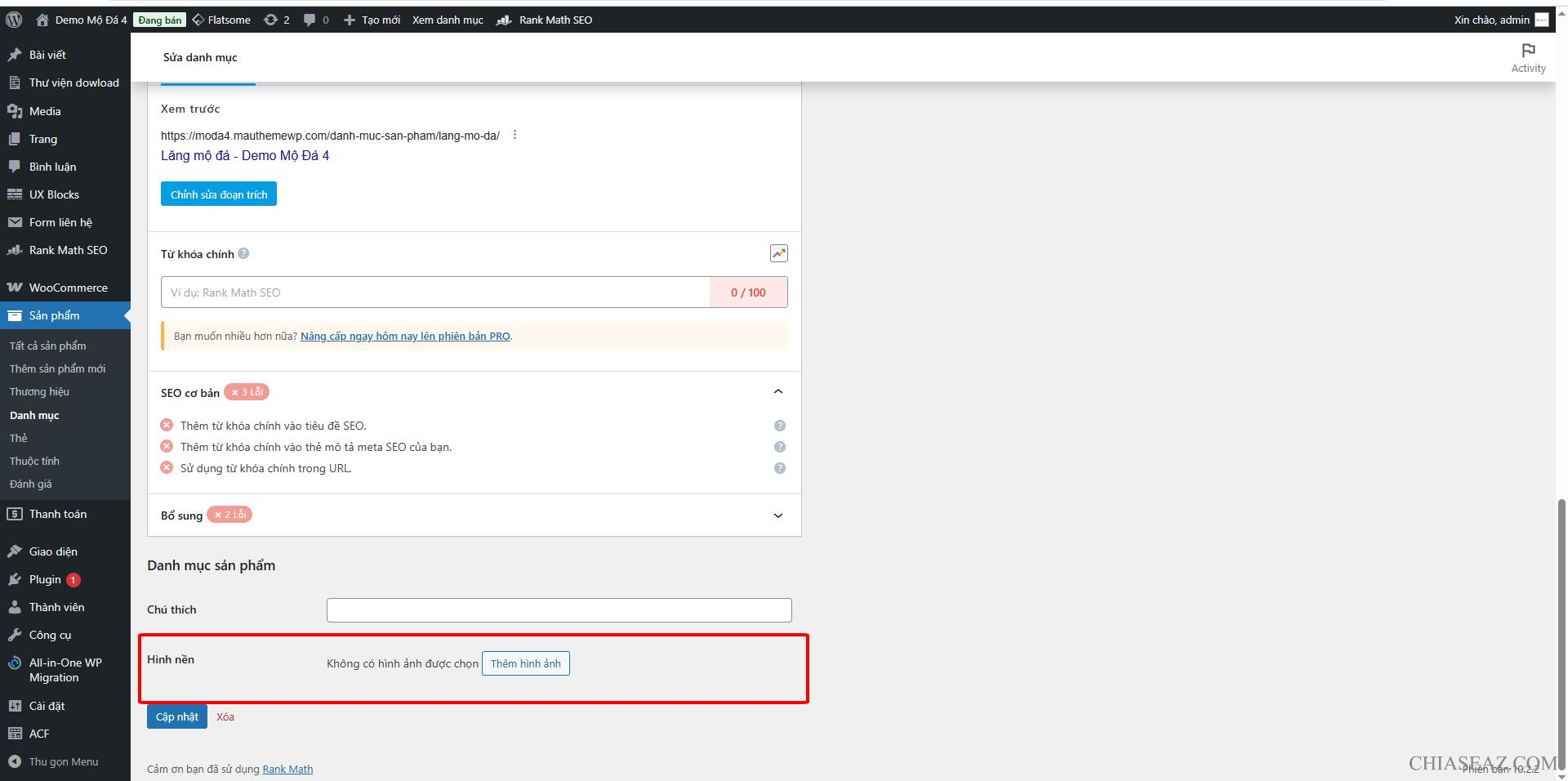Screen dimensions: 1568x781
Task: Click the Chỉnh sửa đoạn trích button
Action: 219,194
